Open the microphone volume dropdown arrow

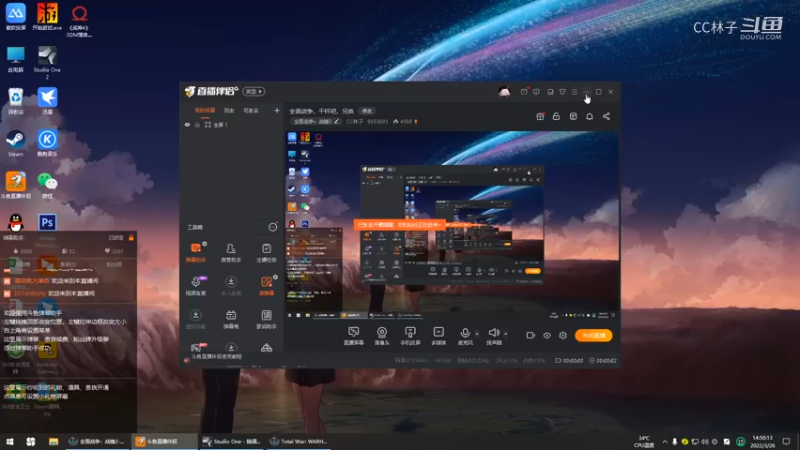click(x=477, y=334)
